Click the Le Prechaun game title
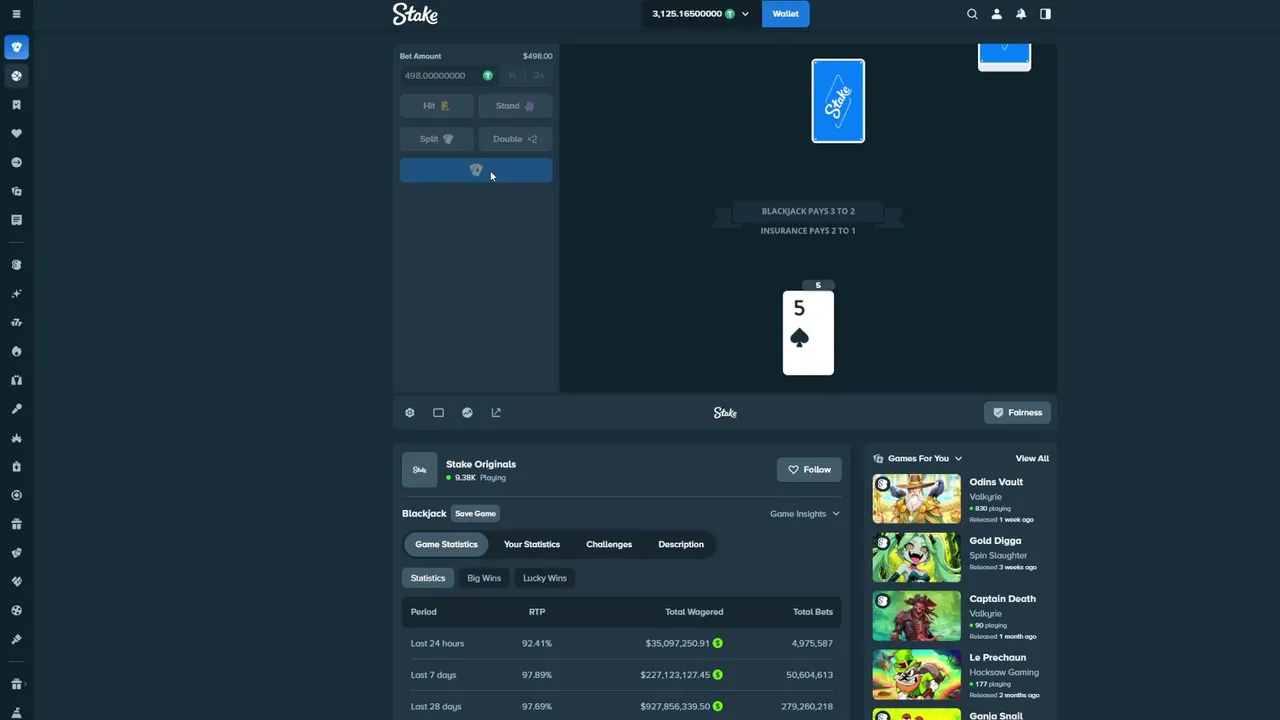The height and width of the screenshot is (720, 1280). (x=997, y=658)
